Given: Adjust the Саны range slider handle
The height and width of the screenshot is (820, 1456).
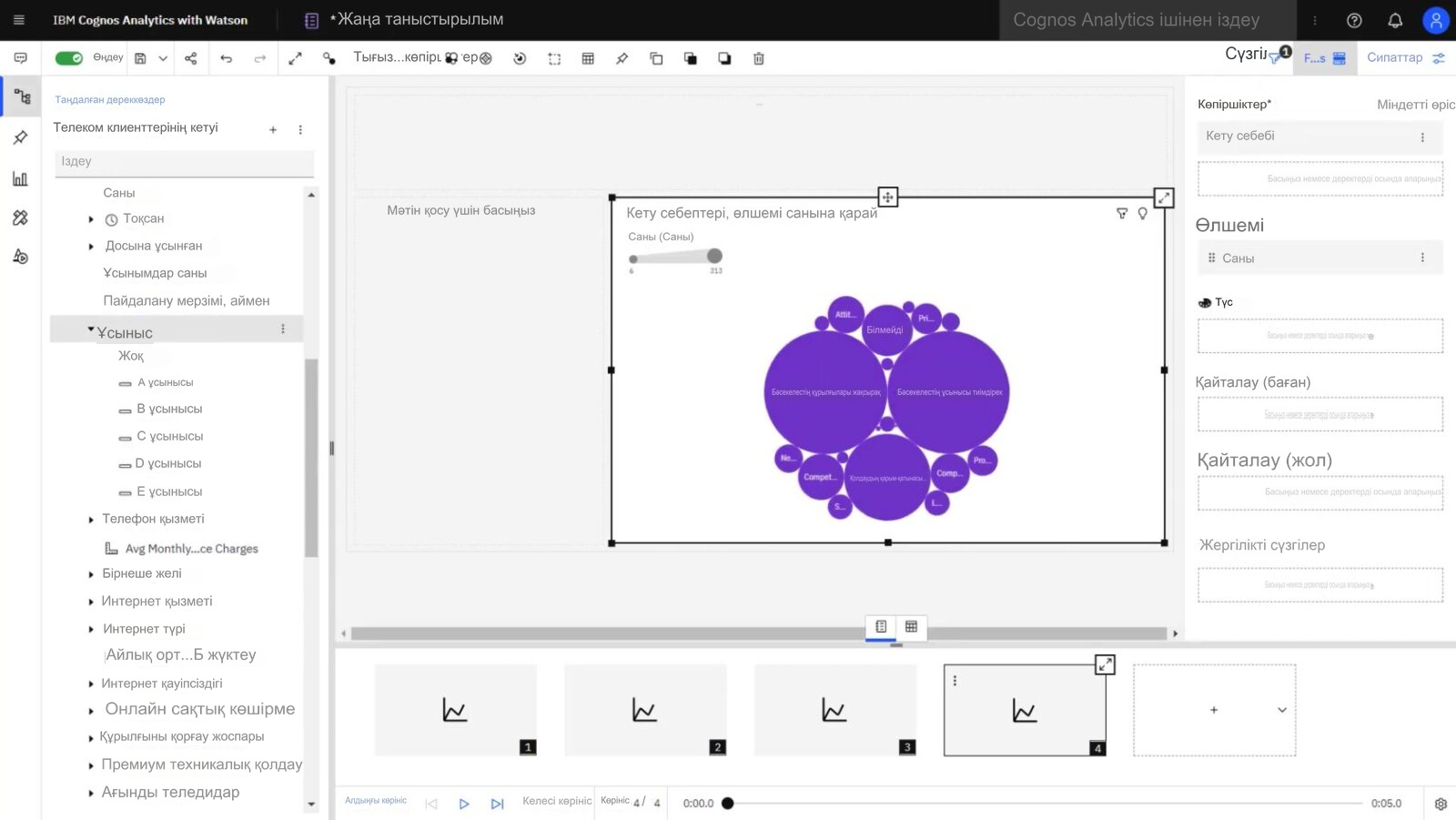Looking at the screenshot, I should [714, 256].
